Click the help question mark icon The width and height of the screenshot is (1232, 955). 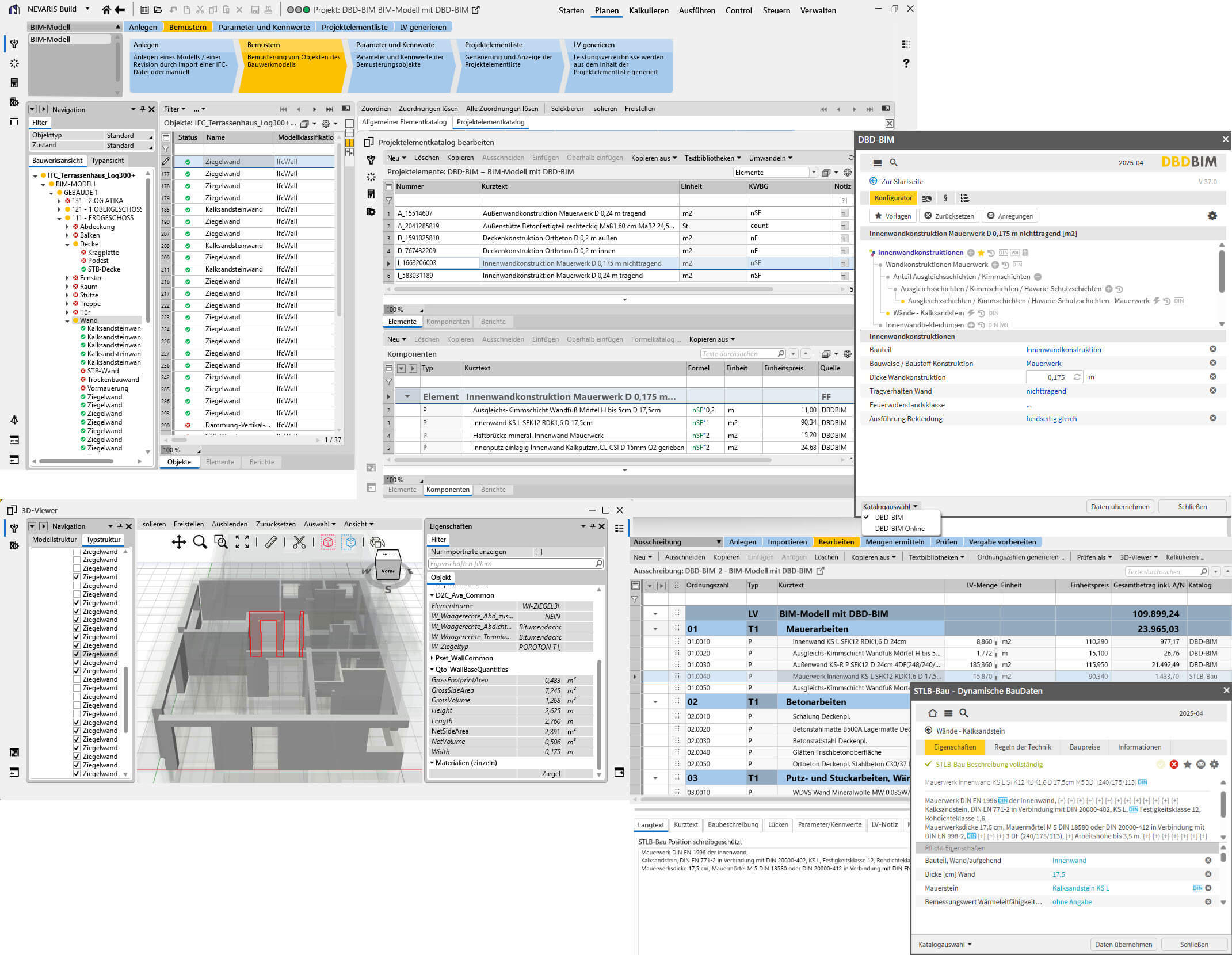(x=906, y=63)
